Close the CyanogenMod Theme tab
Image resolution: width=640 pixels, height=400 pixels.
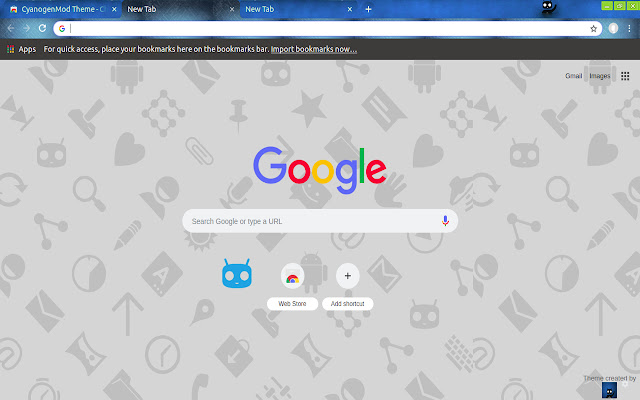point(114,9)
